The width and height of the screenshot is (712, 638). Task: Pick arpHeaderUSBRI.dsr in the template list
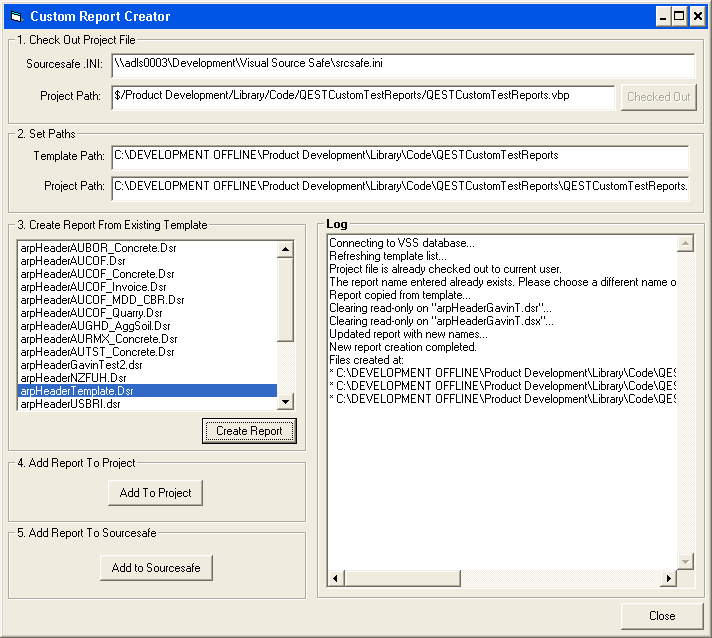click(x=70, y=404)
